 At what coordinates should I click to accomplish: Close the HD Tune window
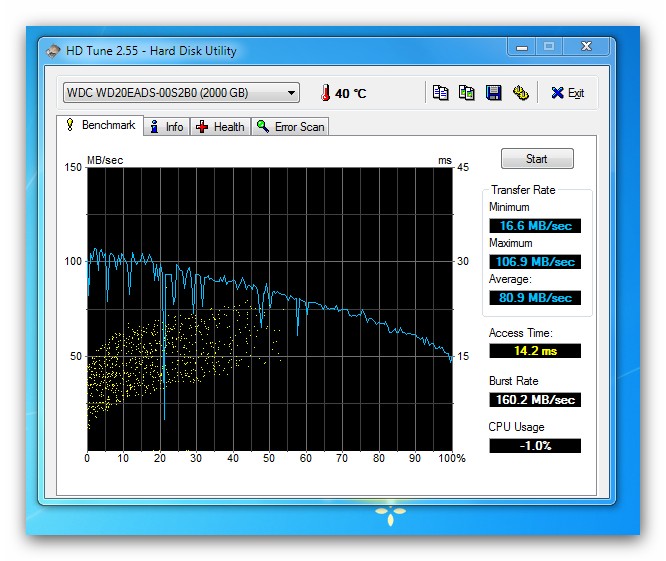coord(586,46)
